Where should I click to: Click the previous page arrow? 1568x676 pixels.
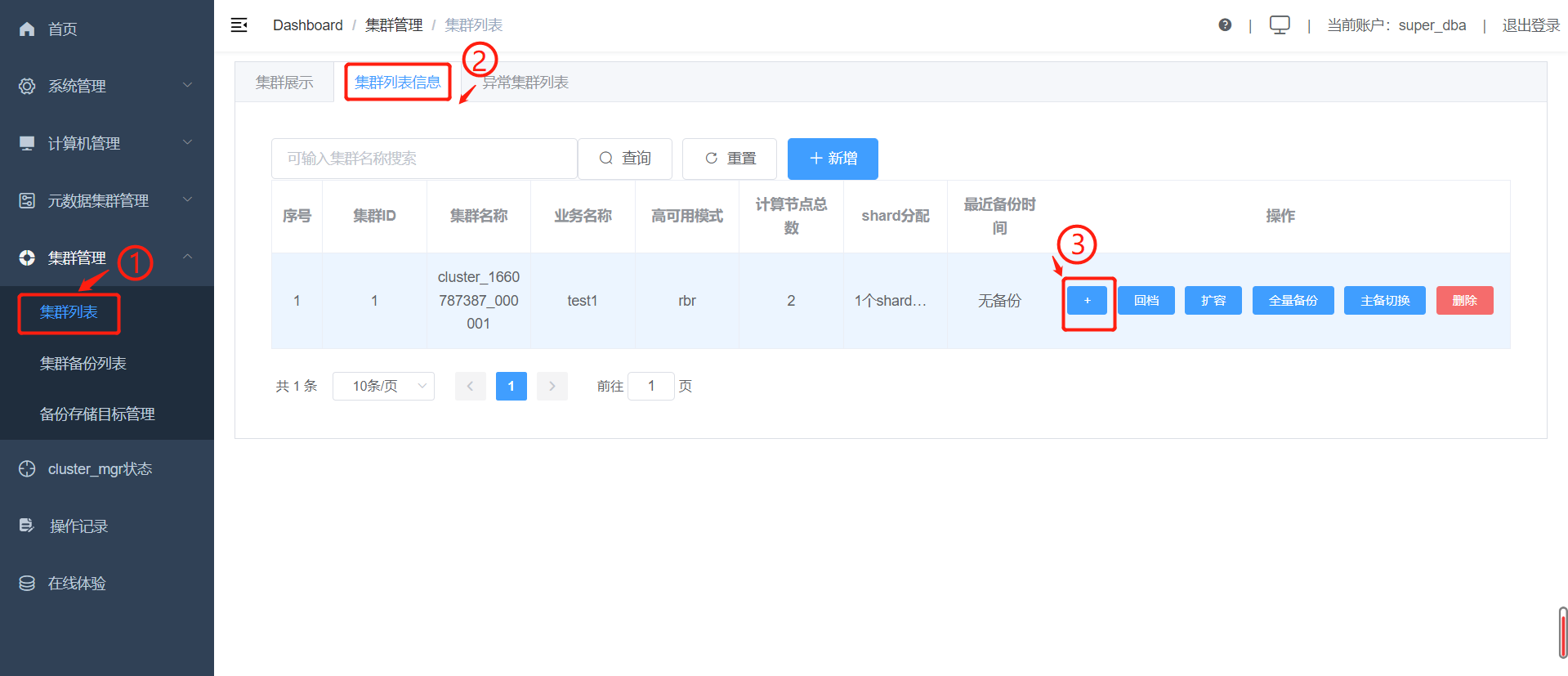471,386
